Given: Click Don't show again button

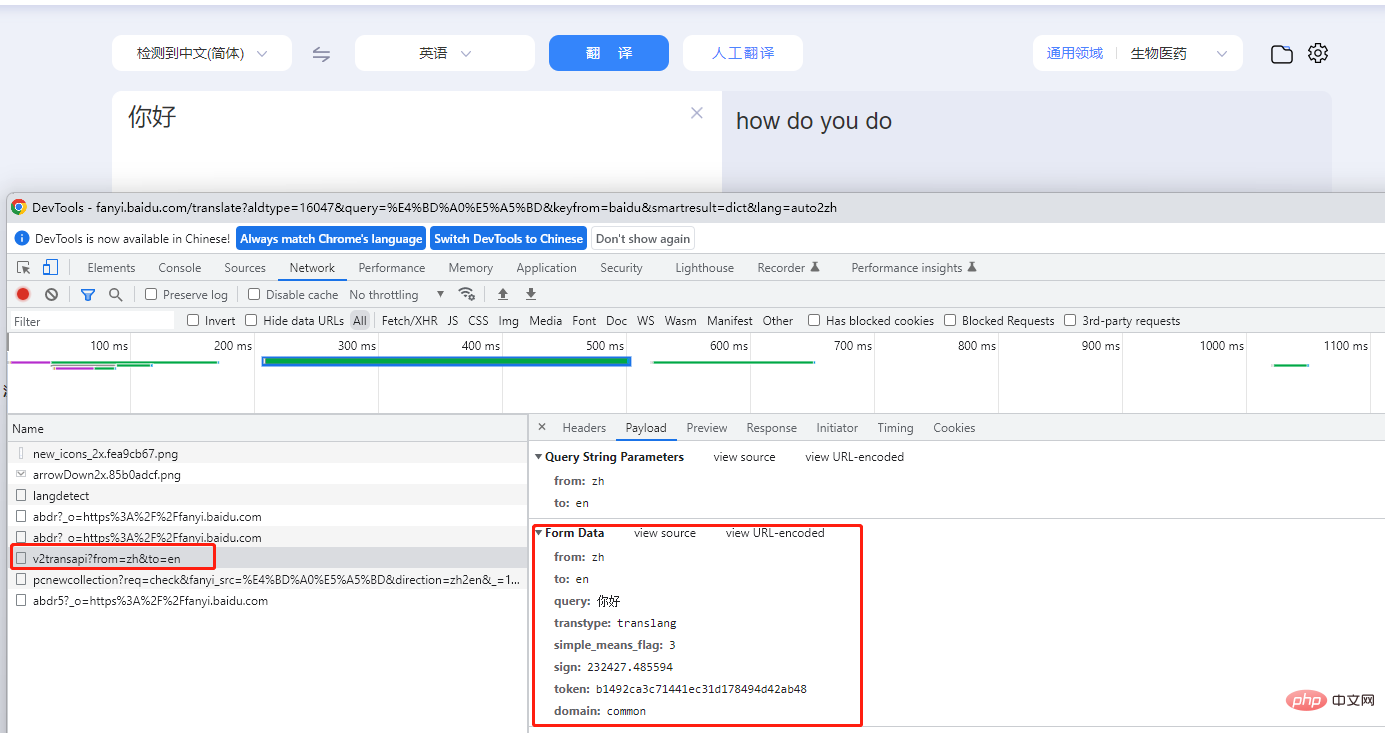Looking at the screenshot, I should click(x=643, y=238).
